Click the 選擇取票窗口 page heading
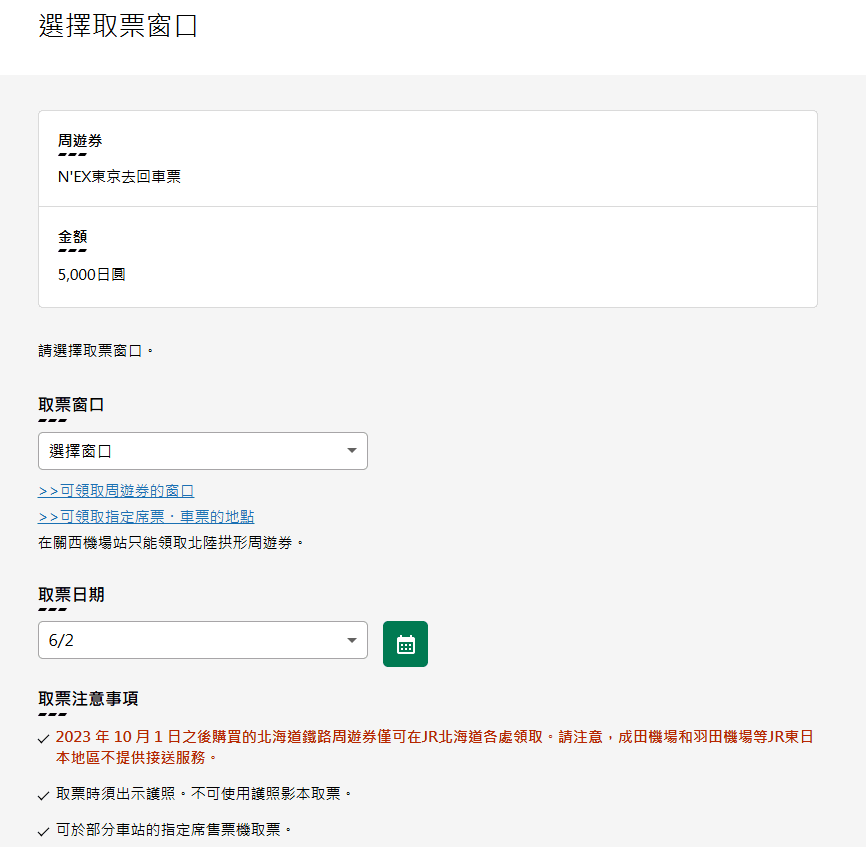The height and width of the screenshot is (847, 866). pyautogui.click(x=118, y=26)
